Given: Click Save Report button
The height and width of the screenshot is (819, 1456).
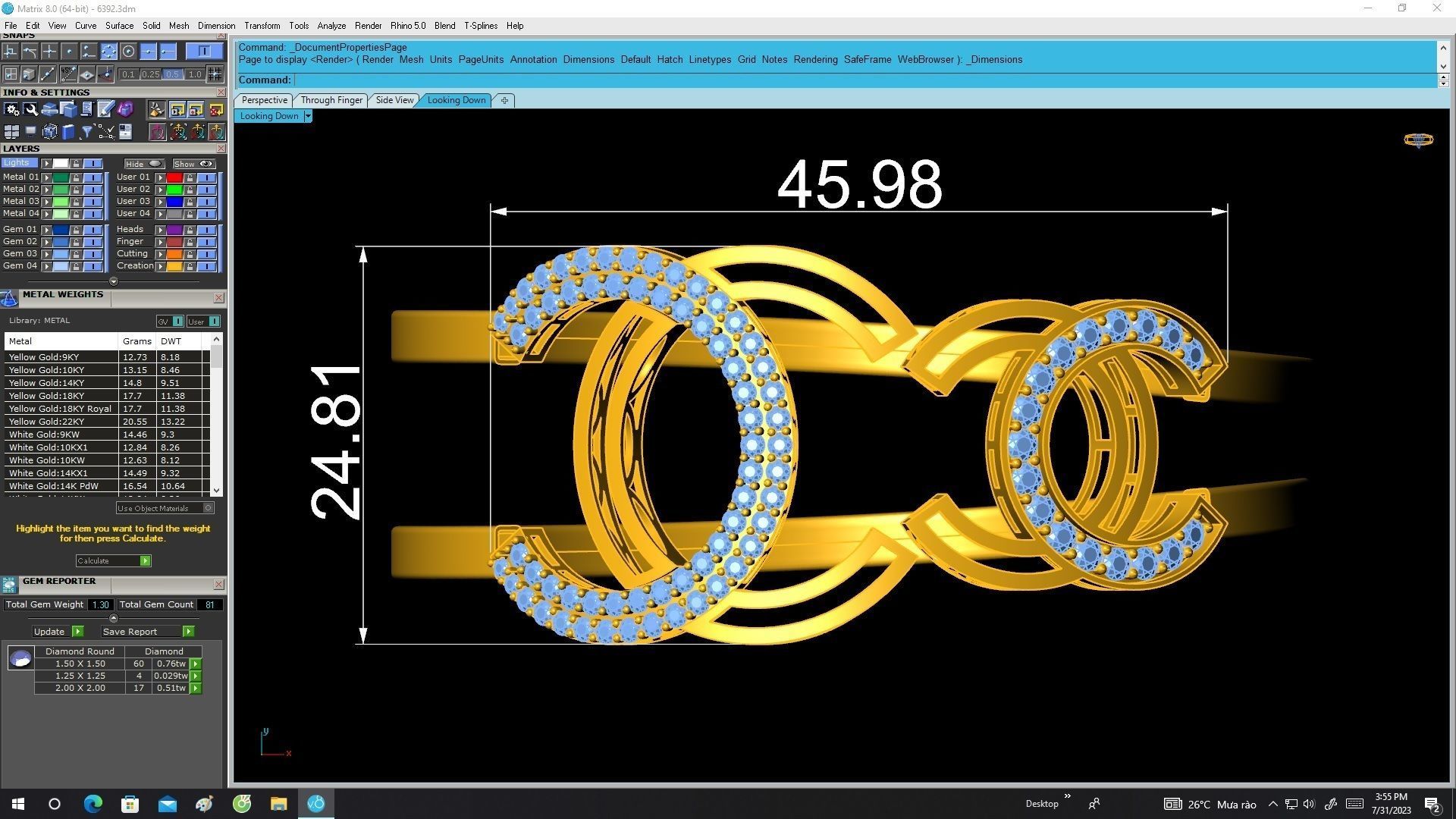Looking at the screenshot, I should point(147,632).
